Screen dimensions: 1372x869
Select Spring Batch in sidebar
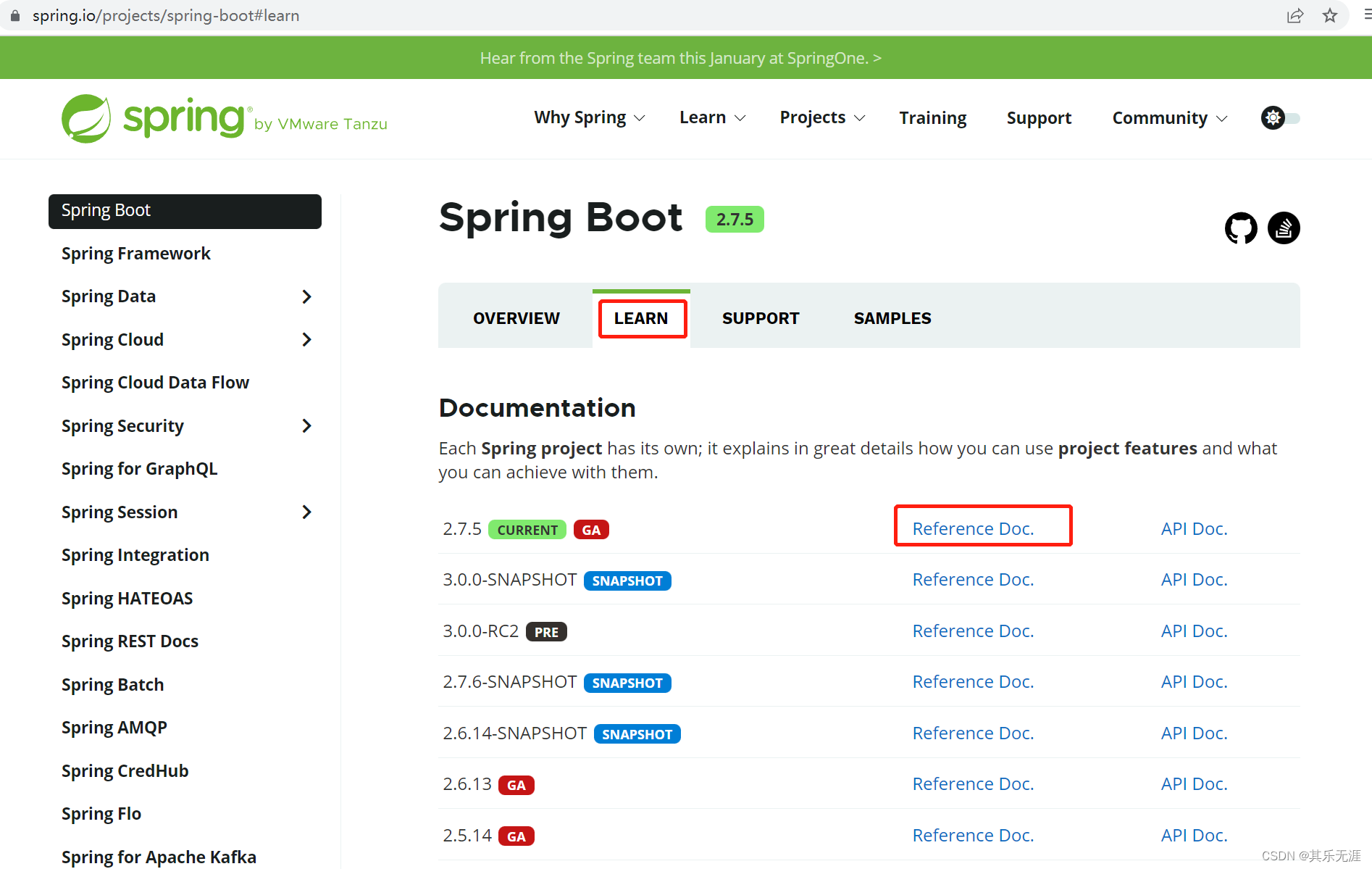coord(112,685)
